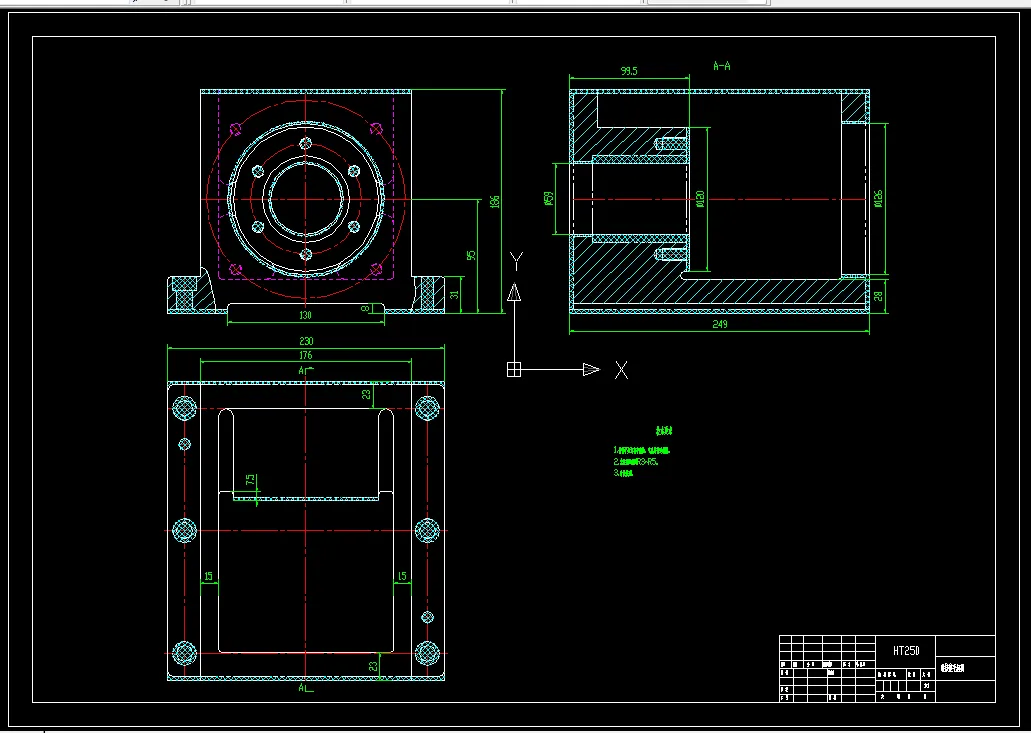
Task: Pick the 15 wall dimension on right side
Action: pyautogui.click(x=402, y=577)
